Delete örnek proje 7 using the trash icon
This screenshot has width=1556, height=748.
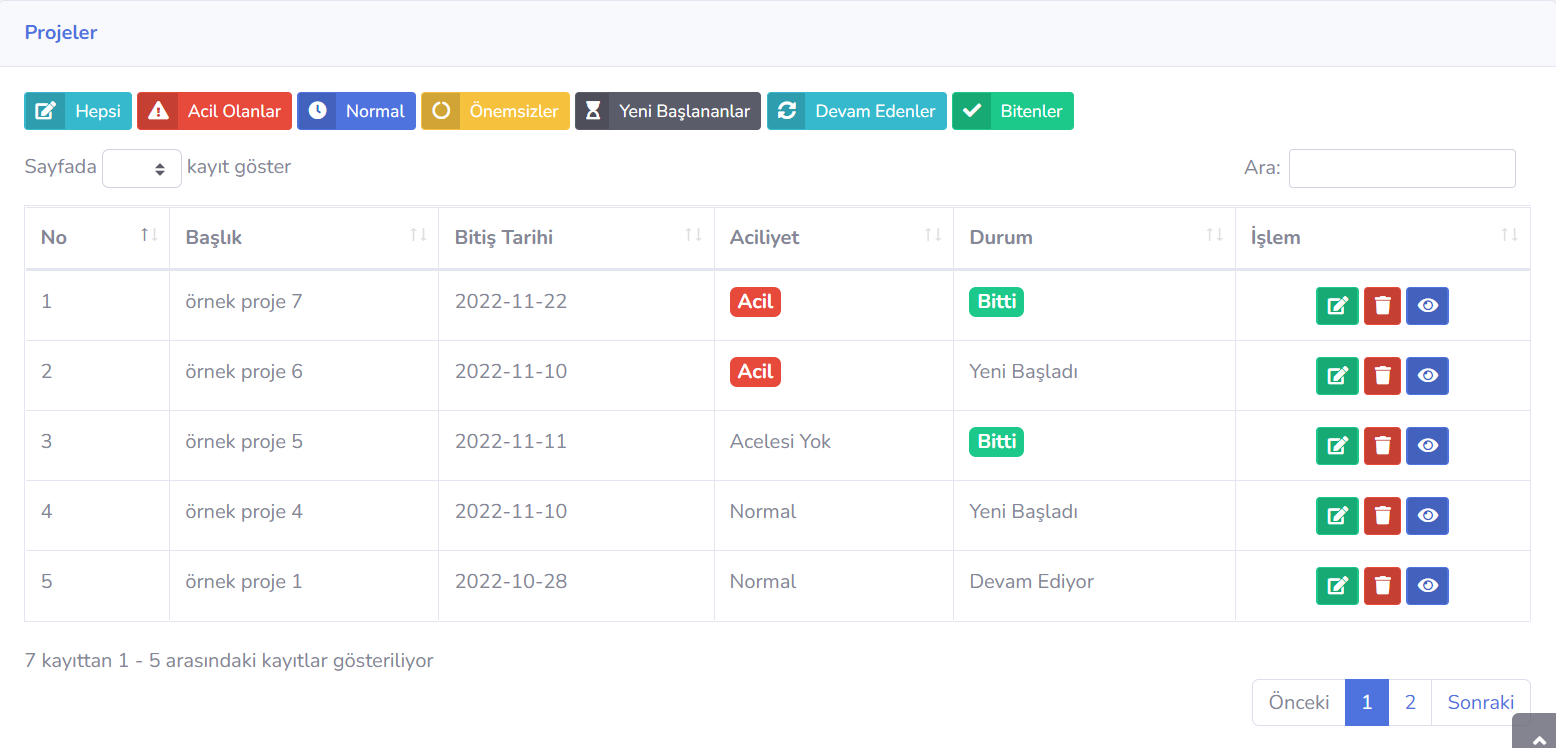click(1382, 306)
